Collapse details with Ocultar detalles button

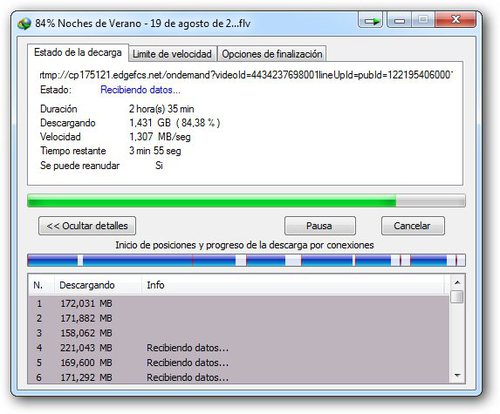pyautogui.click(x=87, y=226)
